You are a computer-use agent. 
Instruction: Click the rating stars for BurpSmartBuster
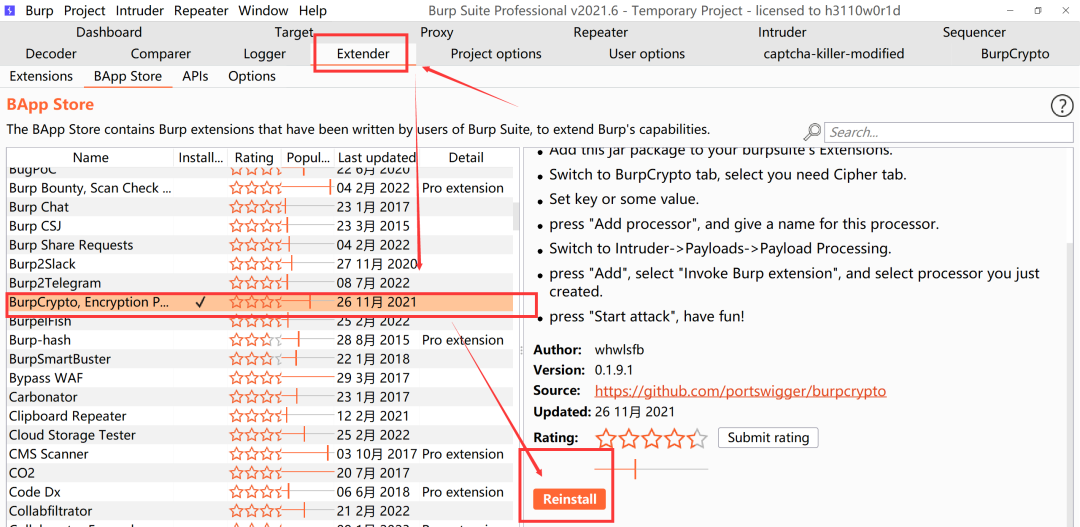[x=256, y=360]
